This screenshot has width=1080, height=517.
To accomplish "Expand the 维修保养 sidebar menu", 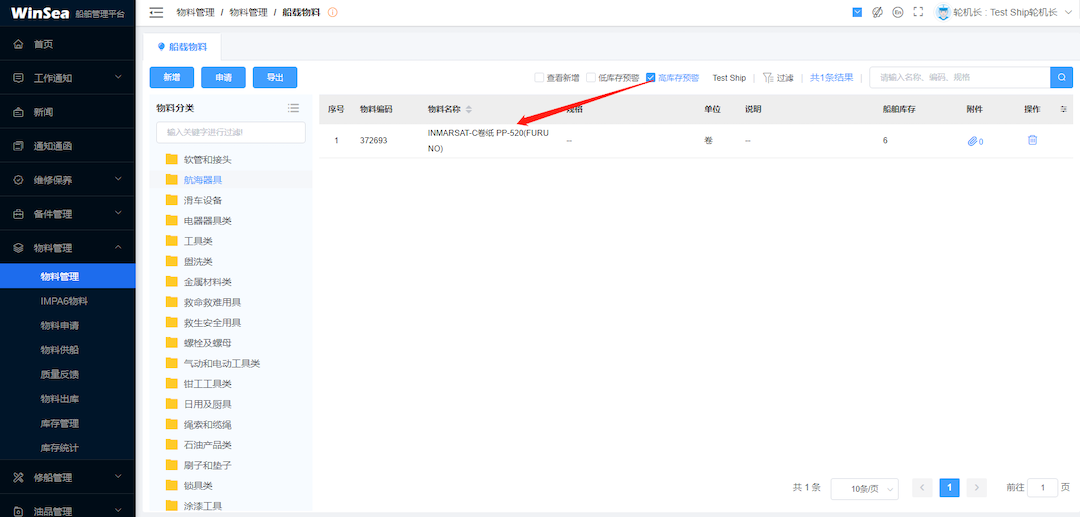I will [x=68, y=180].
